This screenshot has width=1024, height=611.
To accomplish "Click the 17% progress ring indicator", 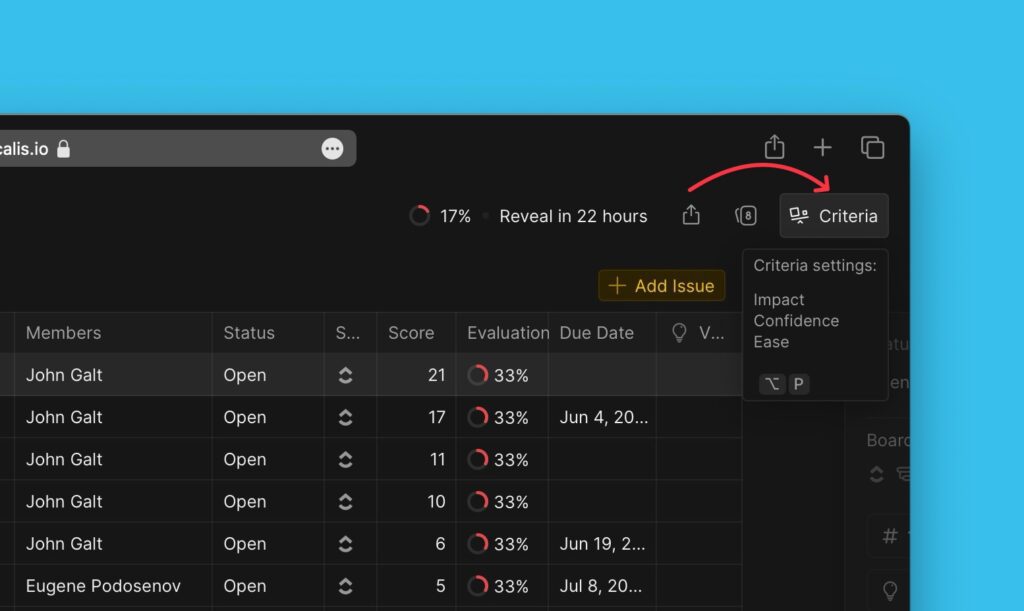I will tap(420, 216).
